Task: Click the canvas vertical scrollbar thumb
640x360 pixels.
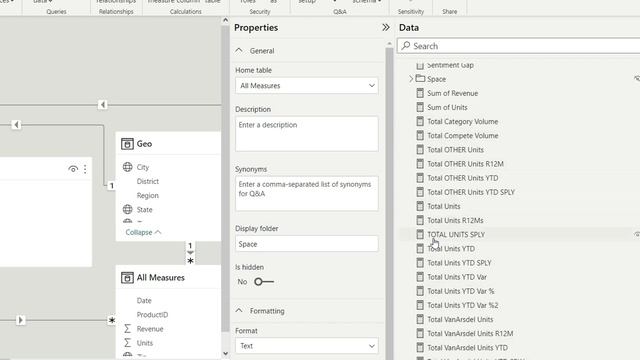Action: (x=225, y=179)
